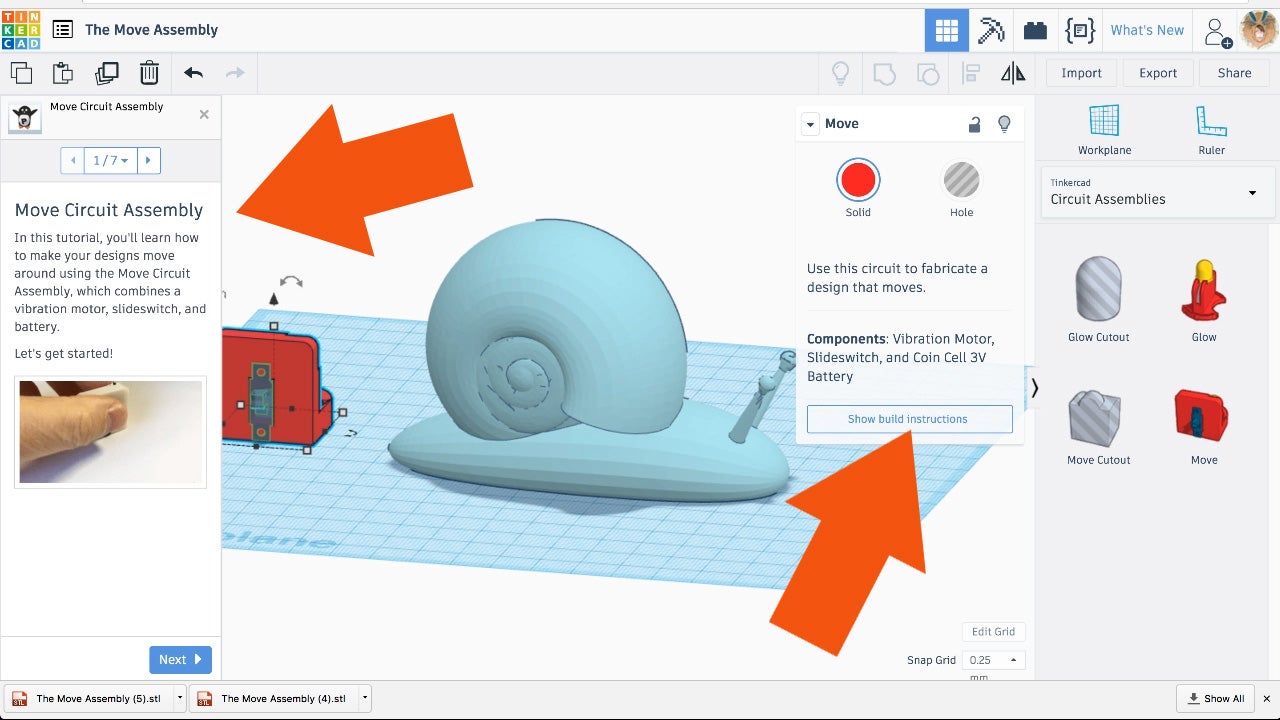Open the Mirror tool
Screen dimensions: 1280x720
point(1013,73)
